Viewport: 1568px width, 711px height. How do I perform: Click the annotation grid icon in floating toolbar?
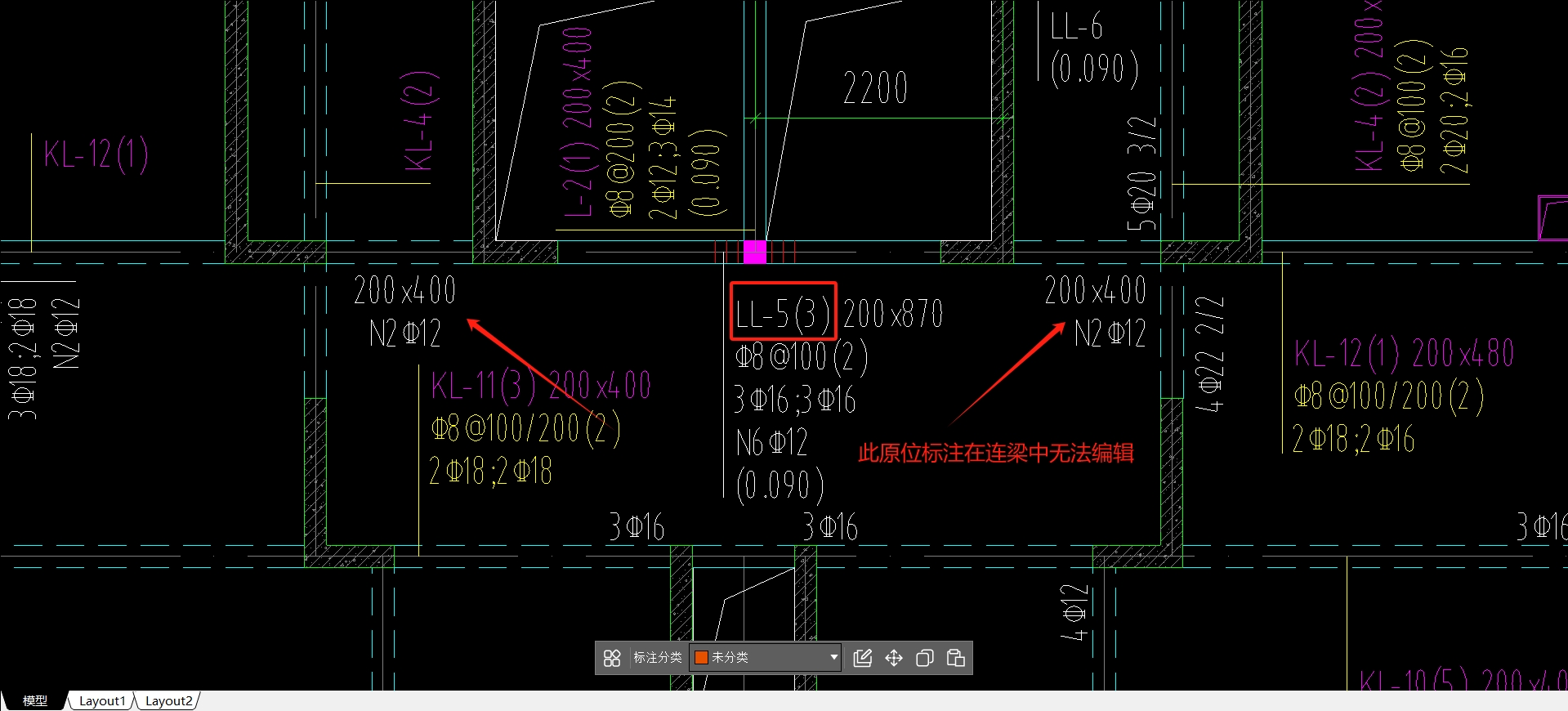point(612,658)
